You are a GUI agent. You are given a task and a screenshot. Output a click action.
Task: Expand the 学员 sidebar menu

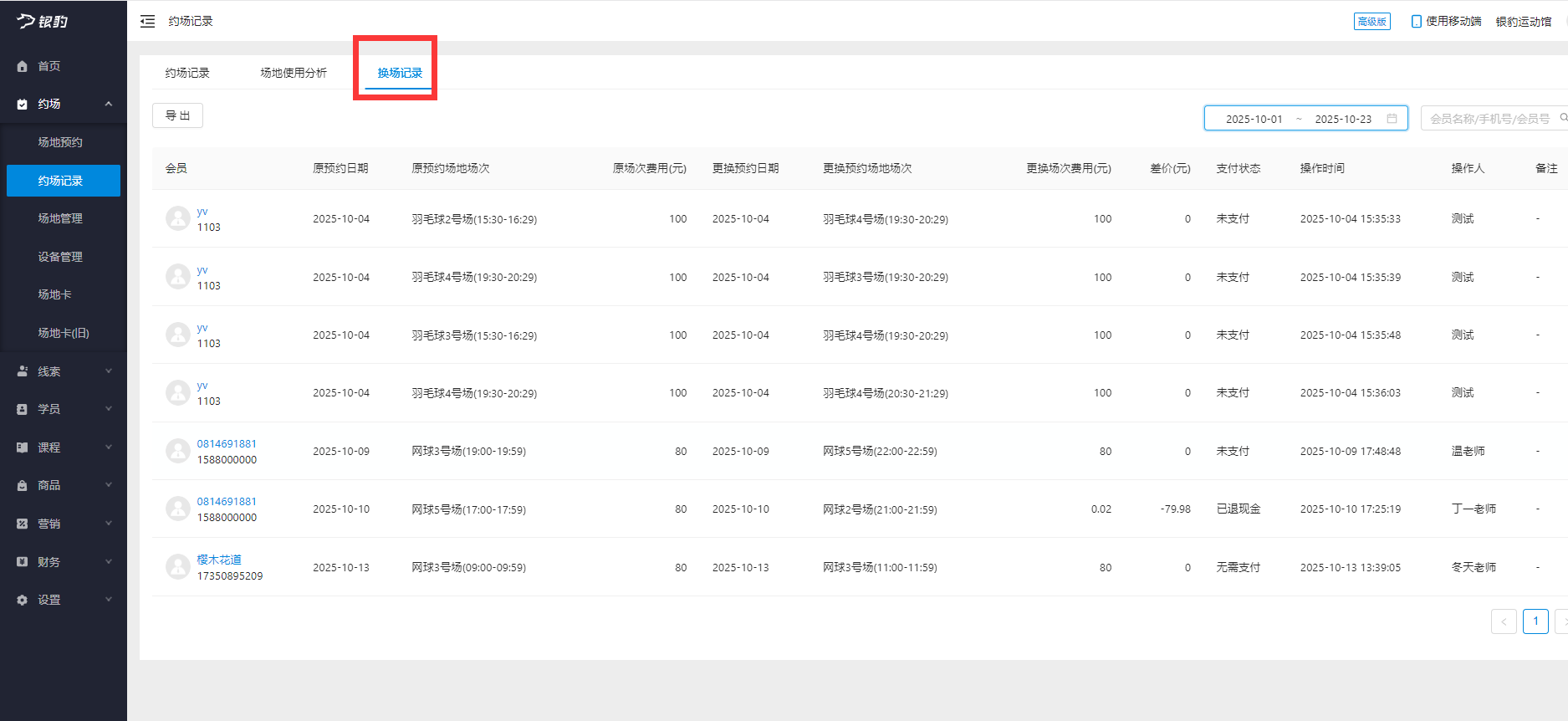64,409
